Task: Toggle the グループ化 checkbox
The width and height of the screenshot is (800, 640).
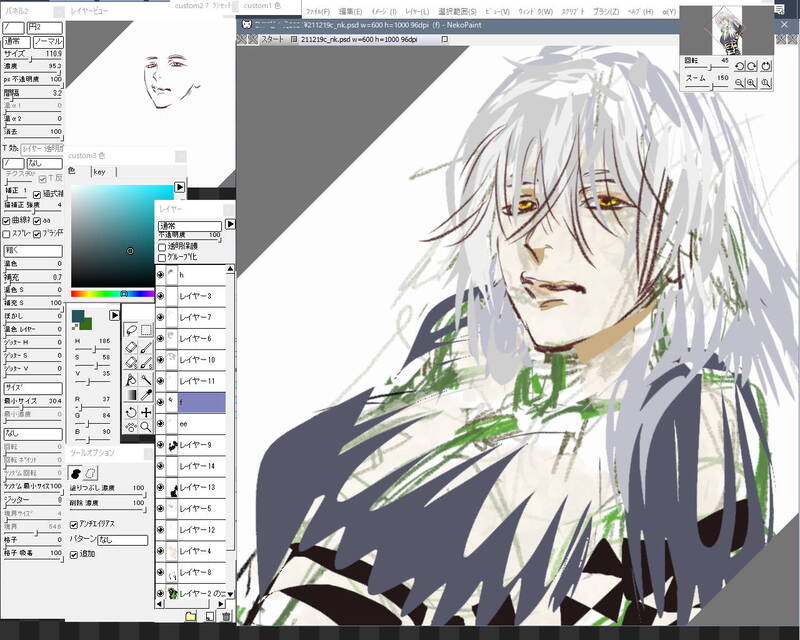Action: (162, 257)
